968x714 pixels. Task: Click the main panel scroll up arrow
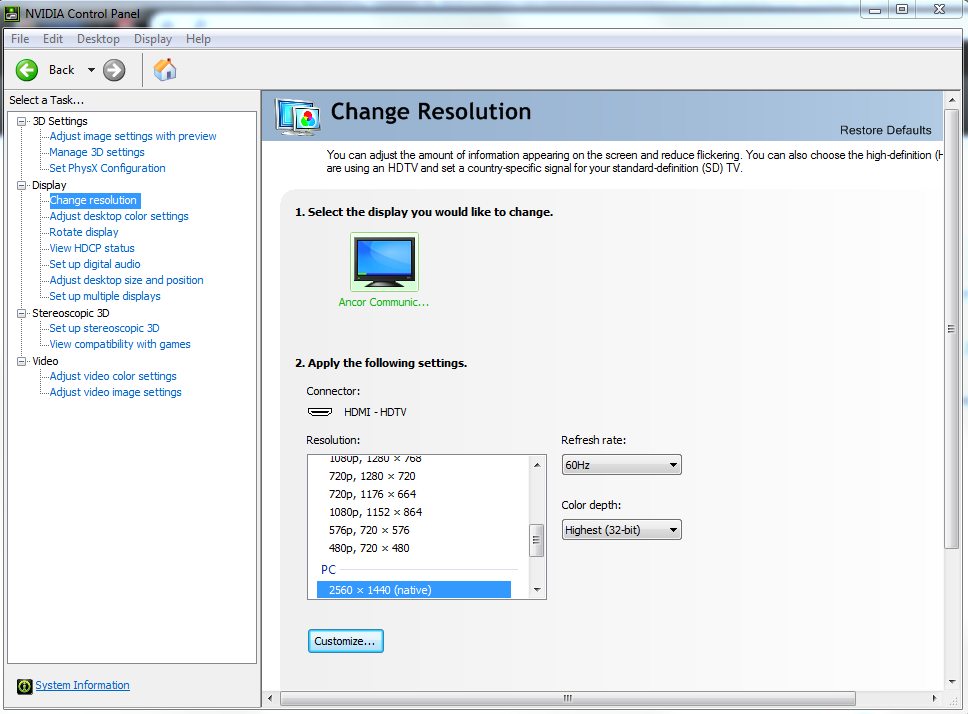tap(951, 100)
